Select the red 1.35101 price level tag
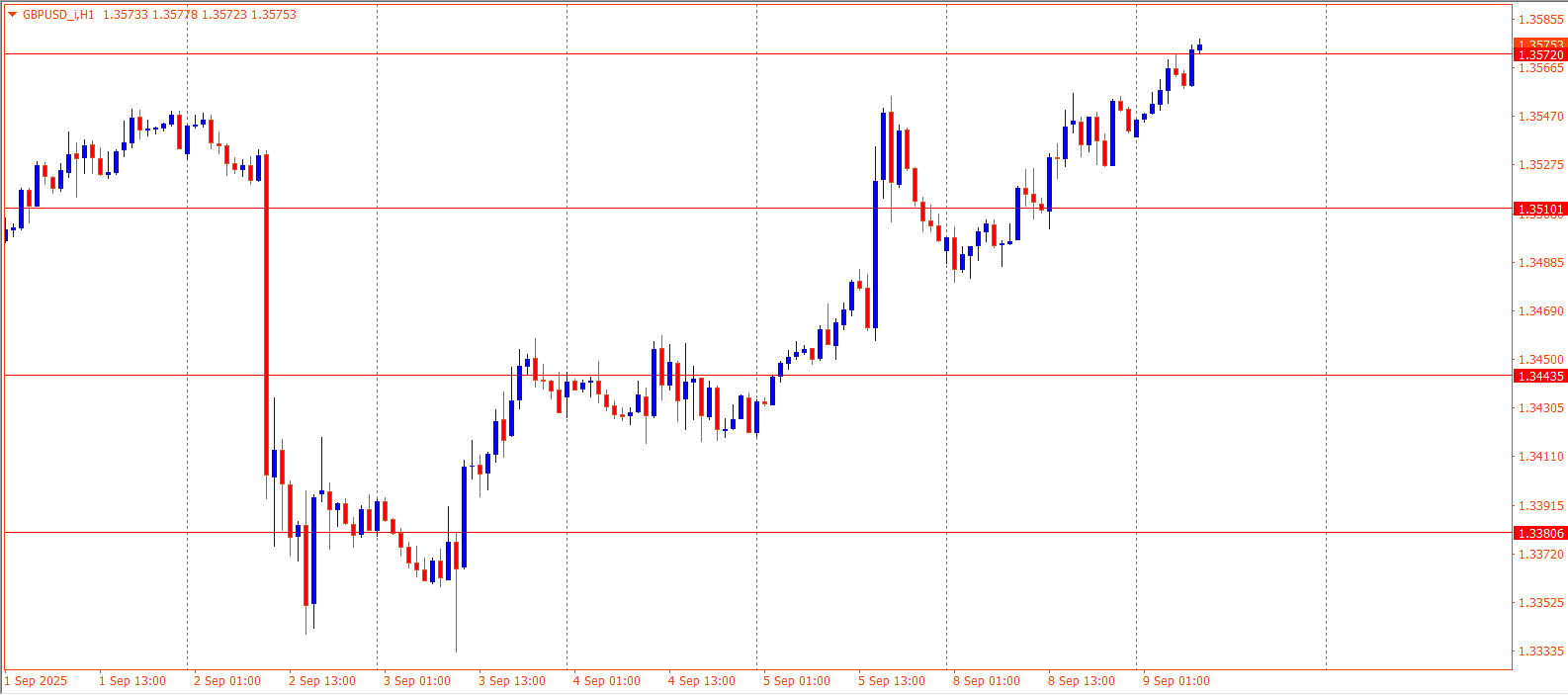 click(x=1540, y=209)
